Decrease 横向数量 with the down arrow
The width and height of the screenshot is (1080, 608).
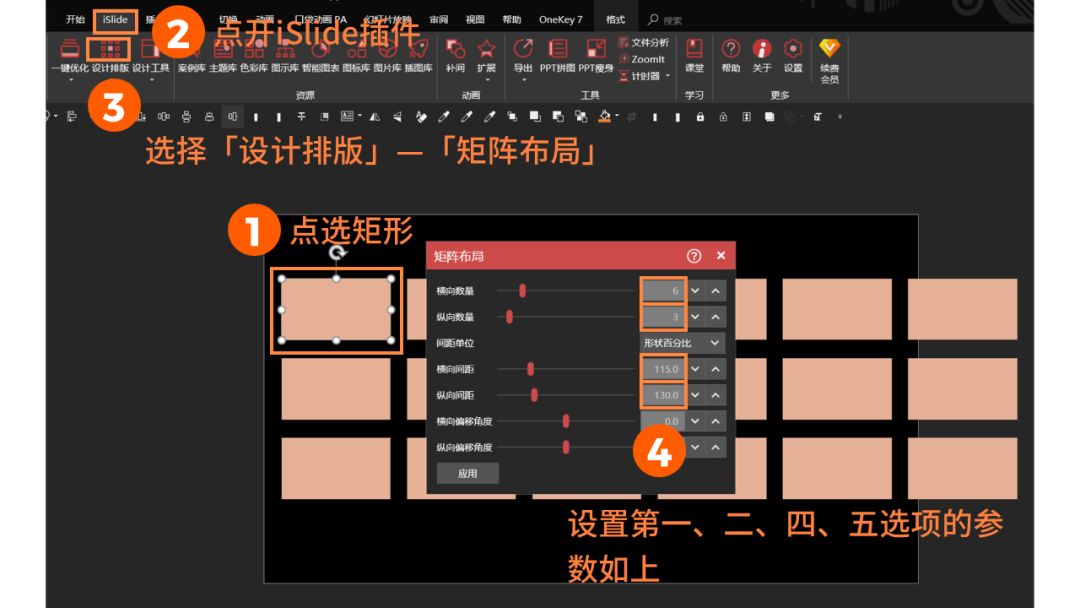[696, 291]
